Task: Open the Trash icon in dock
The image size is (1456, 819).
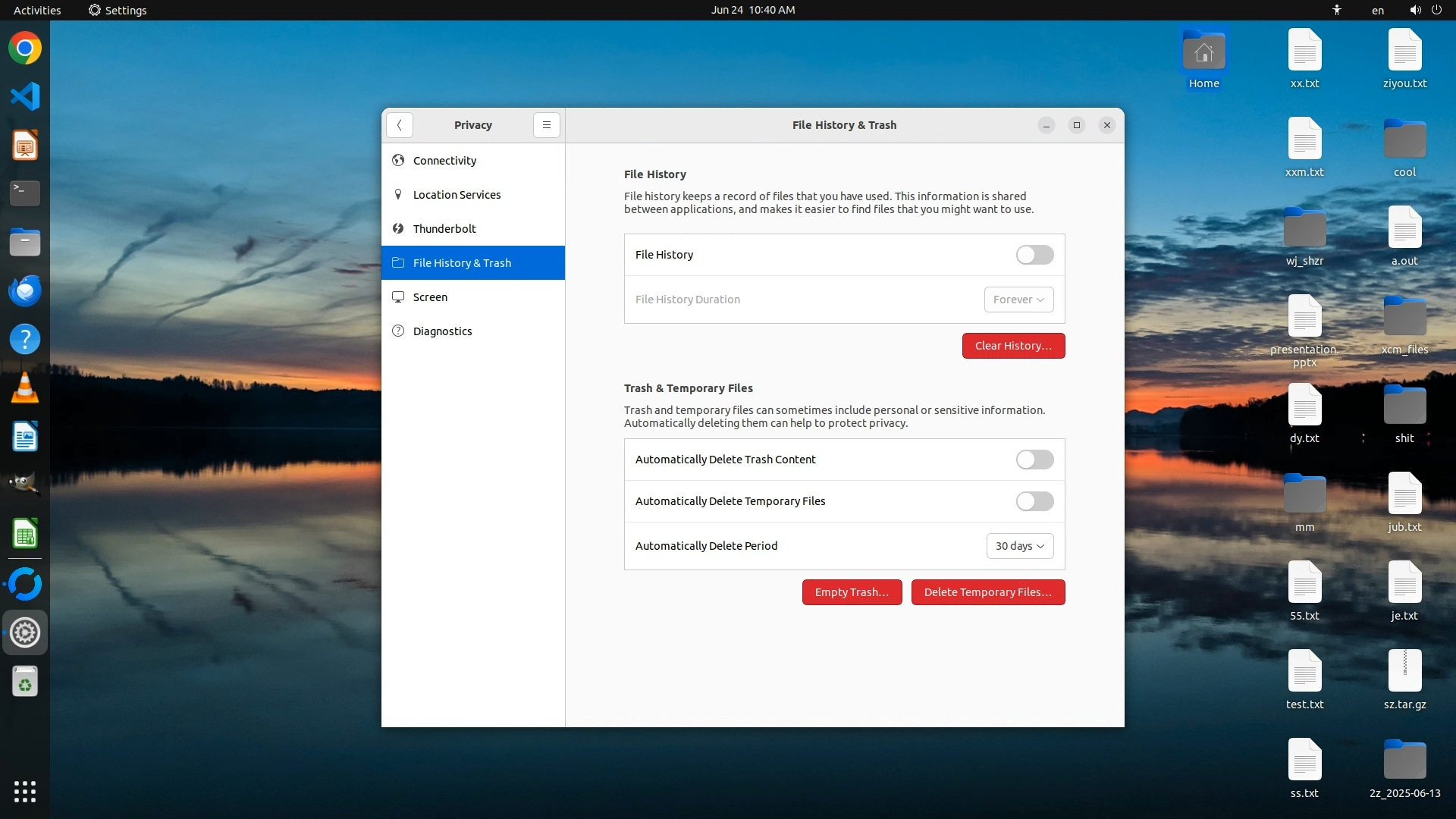Action: click(25, 682)
